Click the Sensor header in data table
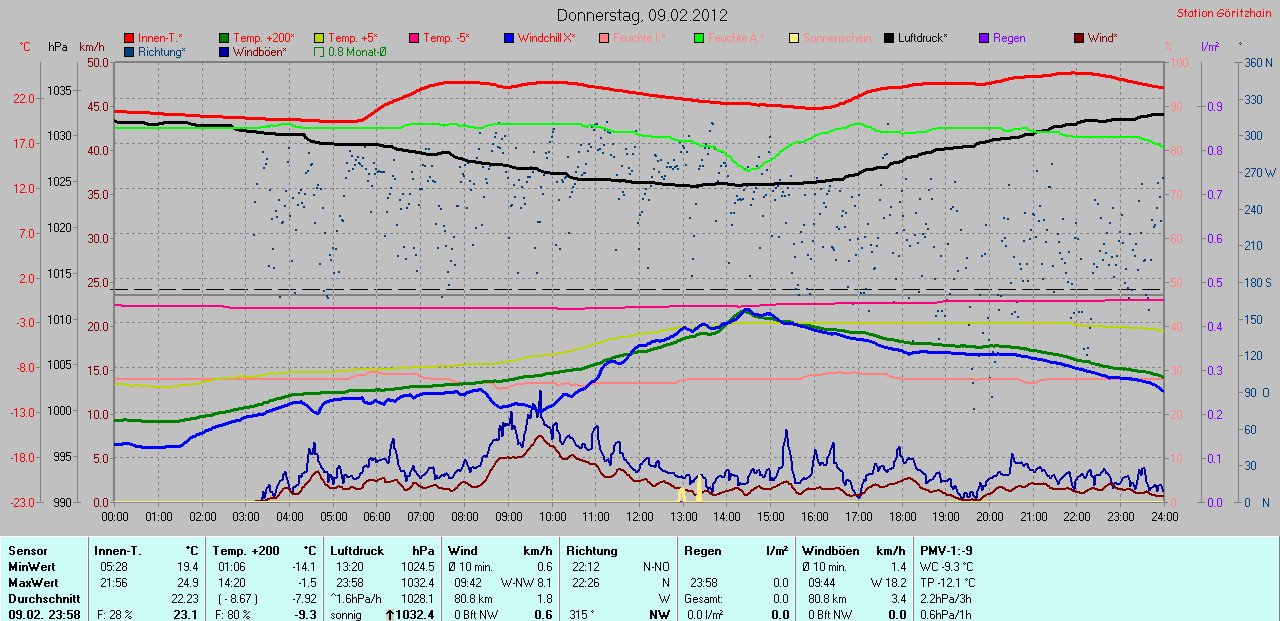This screenshot has width=1284, height=621. (27, 551)
